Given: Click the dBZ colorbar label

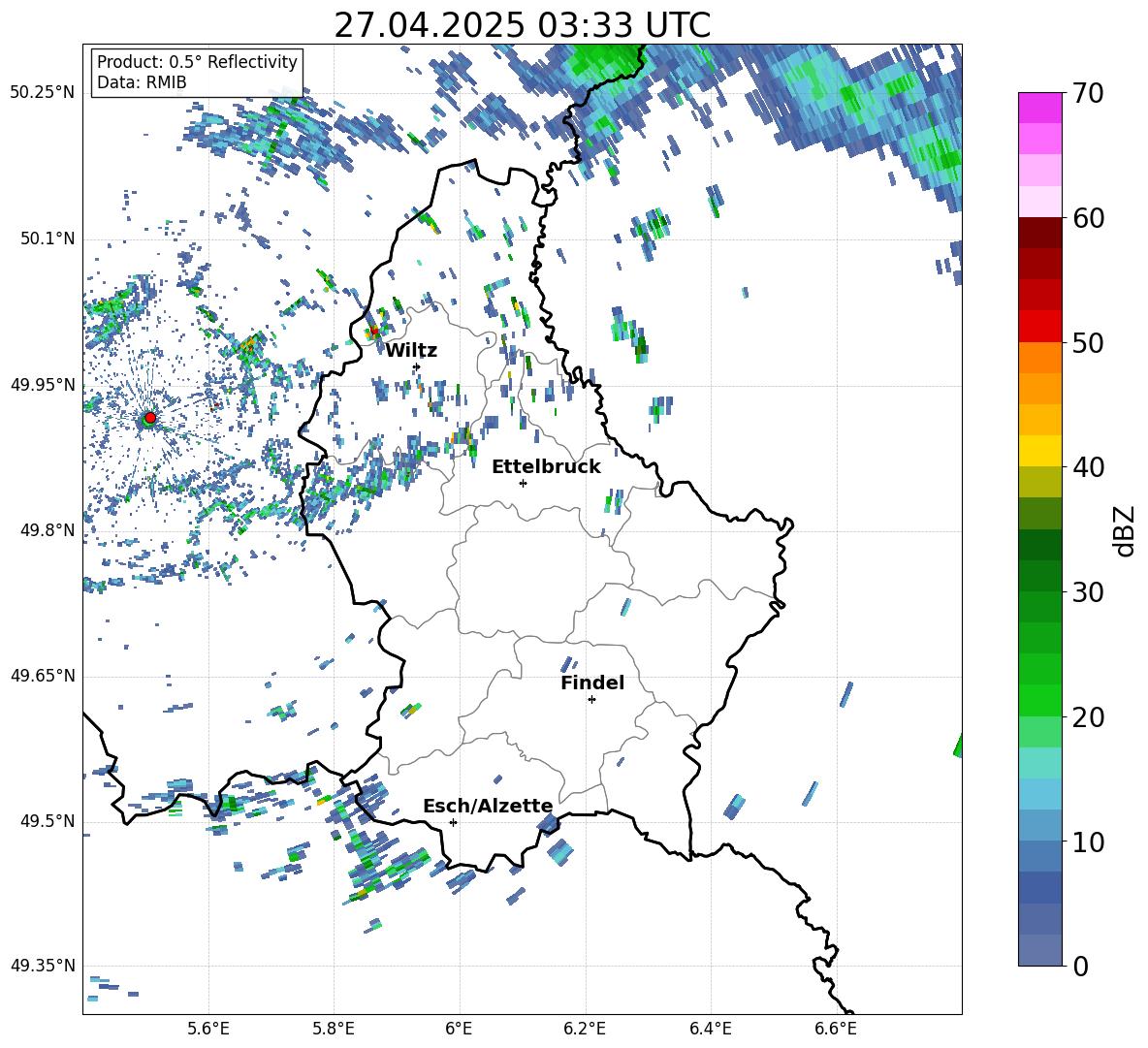Looking at the screenshot, I should (x=1124, y=530).
